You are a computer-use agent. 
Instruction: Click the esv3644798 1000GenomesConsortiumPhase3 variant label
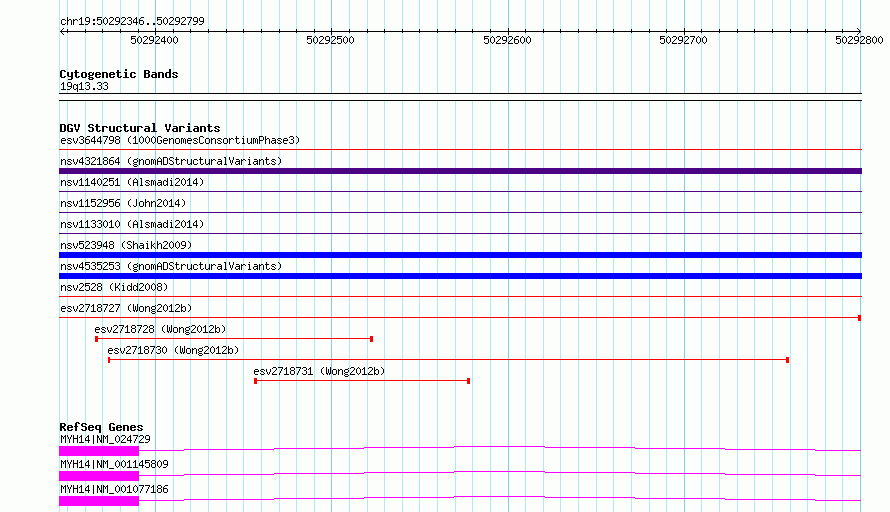[180, 140]
